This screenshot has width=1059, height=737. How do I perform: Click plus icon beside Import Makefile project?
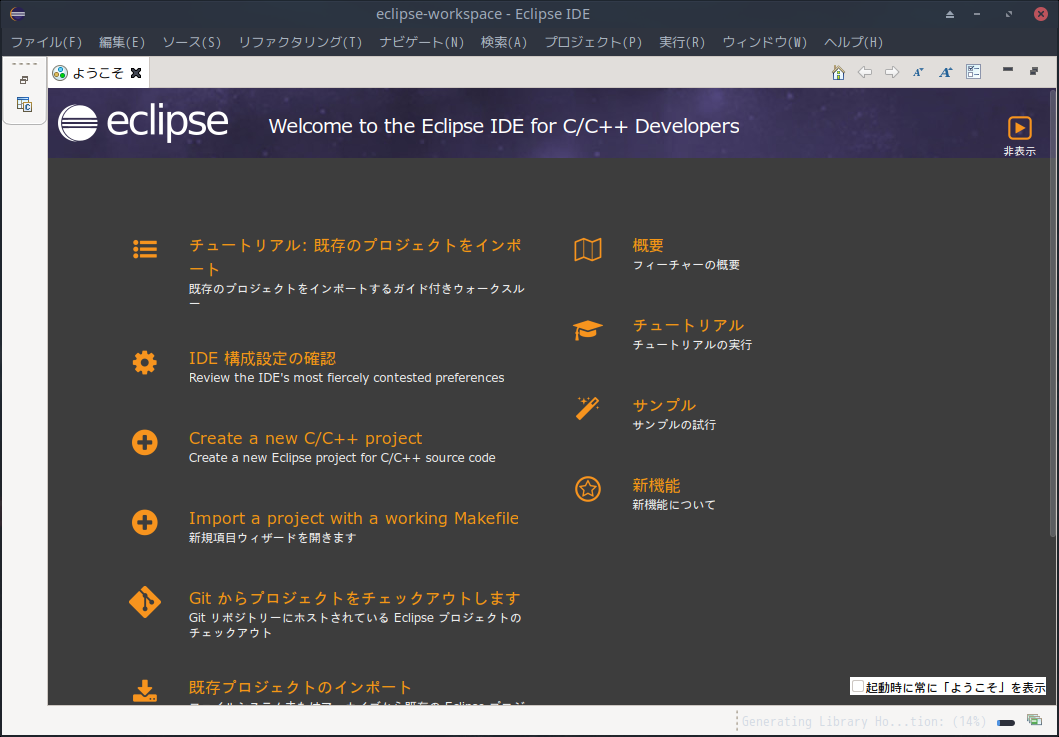[145, 522]
